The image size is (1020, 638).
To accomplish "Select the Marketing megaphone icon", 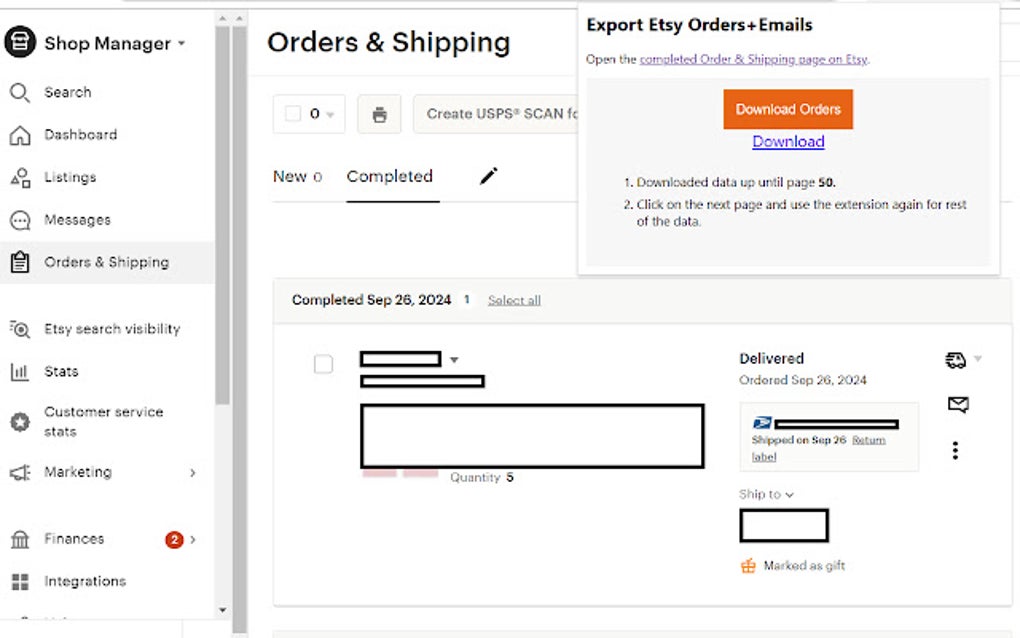I will coord(22,472).
